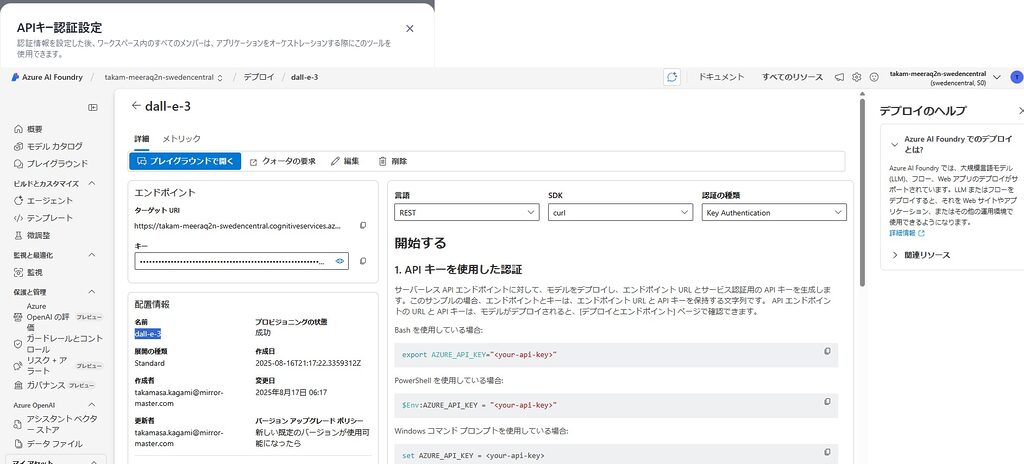
Task: Click クォータの要求 button
Action: (283, 161)
